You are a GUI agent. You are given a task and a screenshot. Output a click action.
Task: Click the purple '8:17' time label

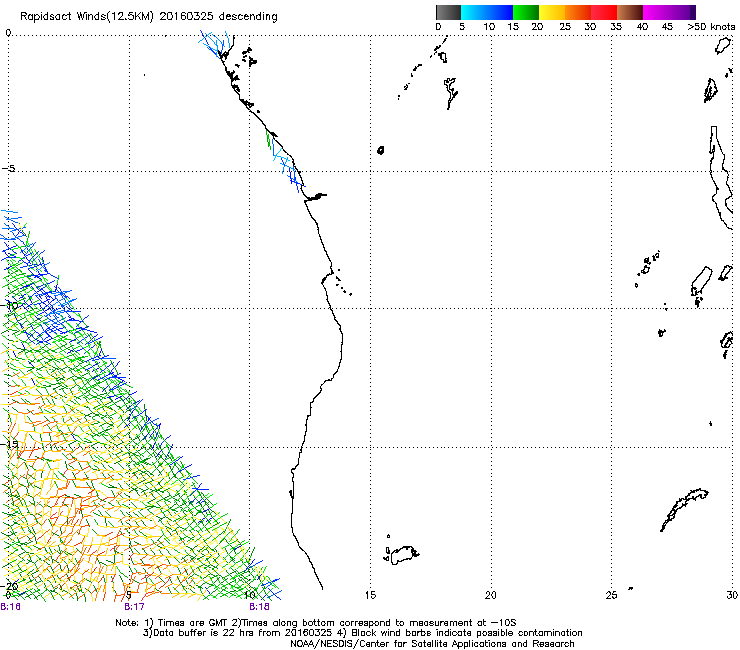(134, 607)
